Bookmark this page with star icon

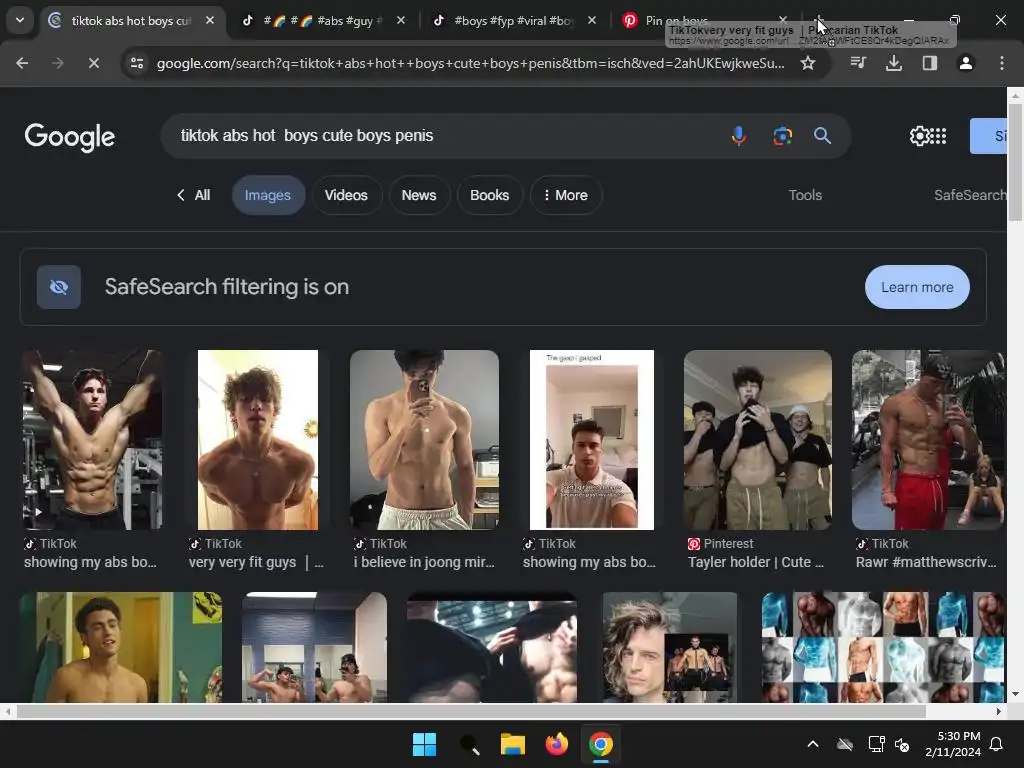[x=808, y=63]
